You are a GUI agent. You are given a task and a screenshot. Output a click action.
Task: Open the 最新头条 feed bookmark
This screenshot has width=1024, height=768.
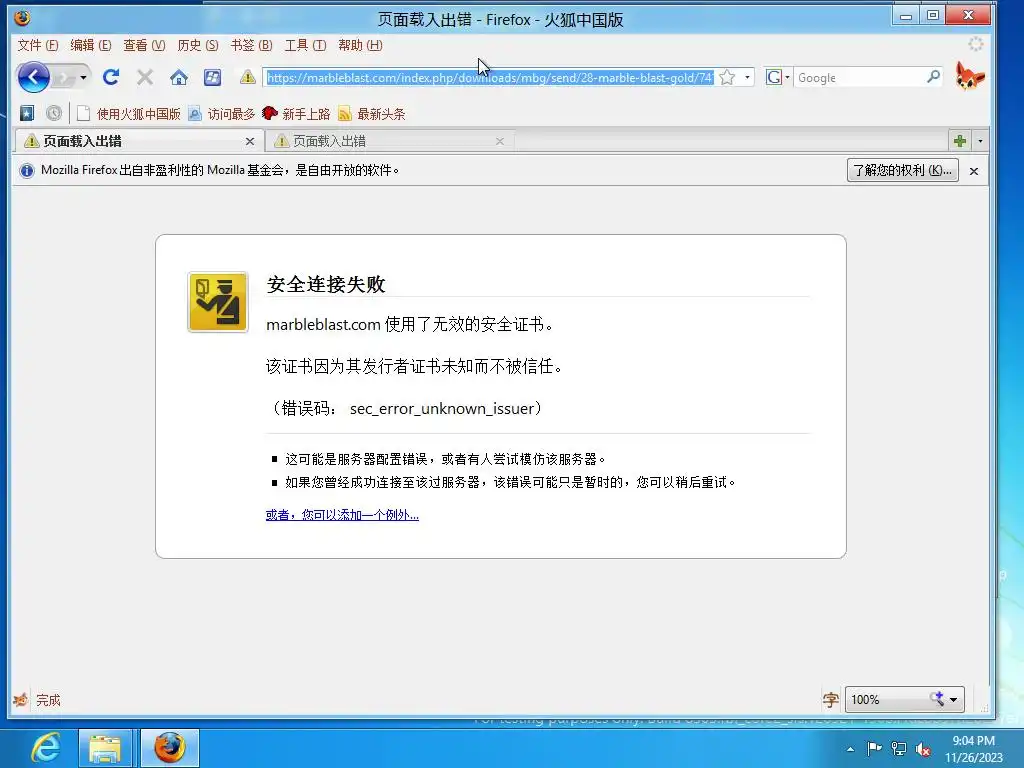371,114
